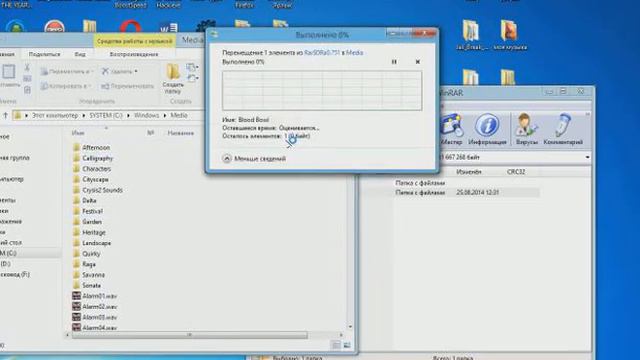This screenshot has height=360, width=640.
Task: Select the Calligraphy folder
Action: tap(93, 158)
